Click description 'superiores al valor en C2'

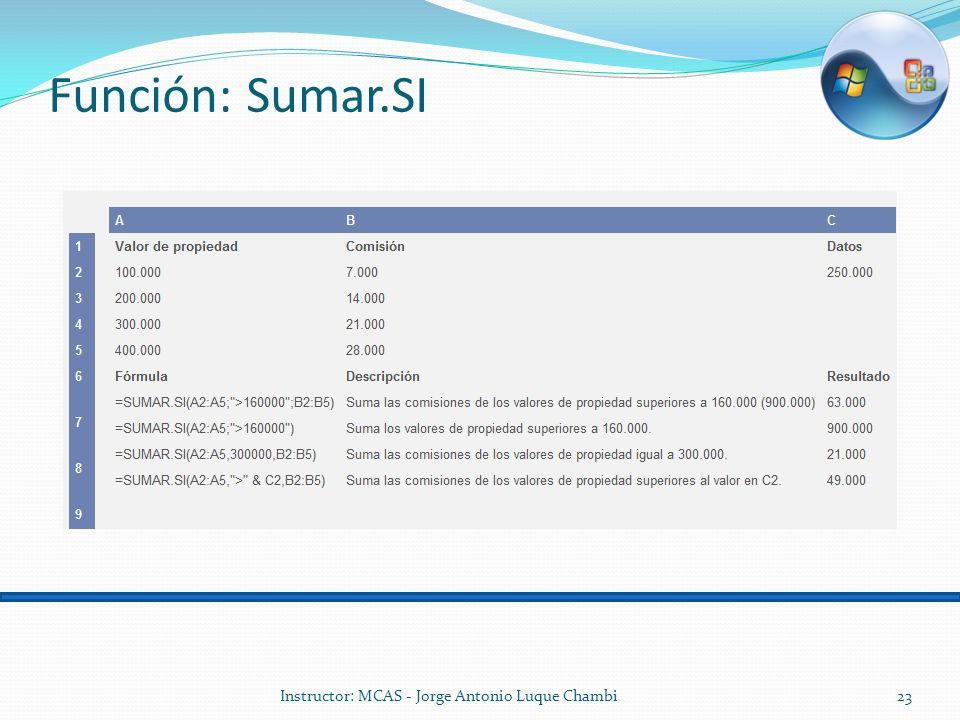564,481
